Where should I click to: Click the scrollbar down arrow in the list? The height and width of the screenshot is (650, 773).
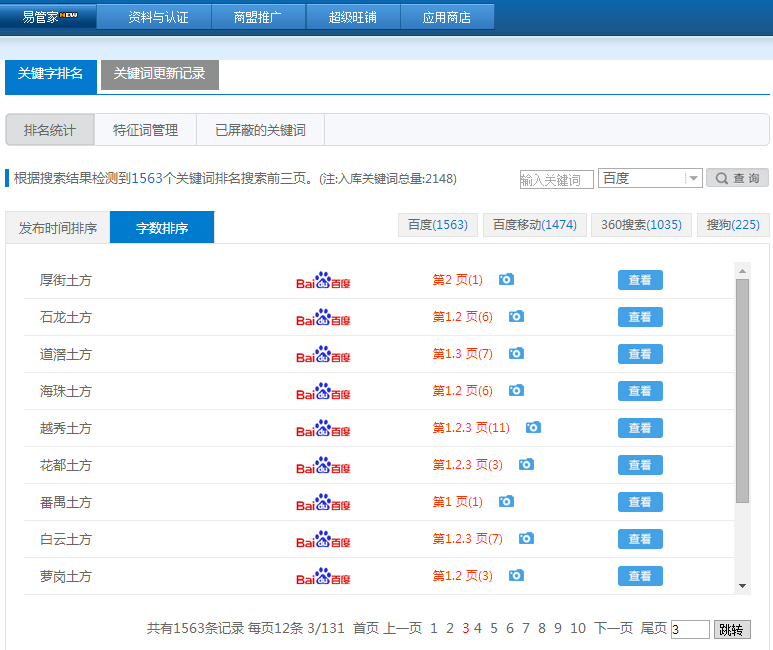[742, 586]
